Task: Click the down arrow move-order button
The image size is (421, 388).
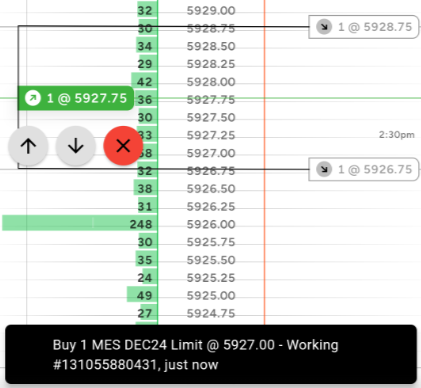Action: (x=76, y=146)
